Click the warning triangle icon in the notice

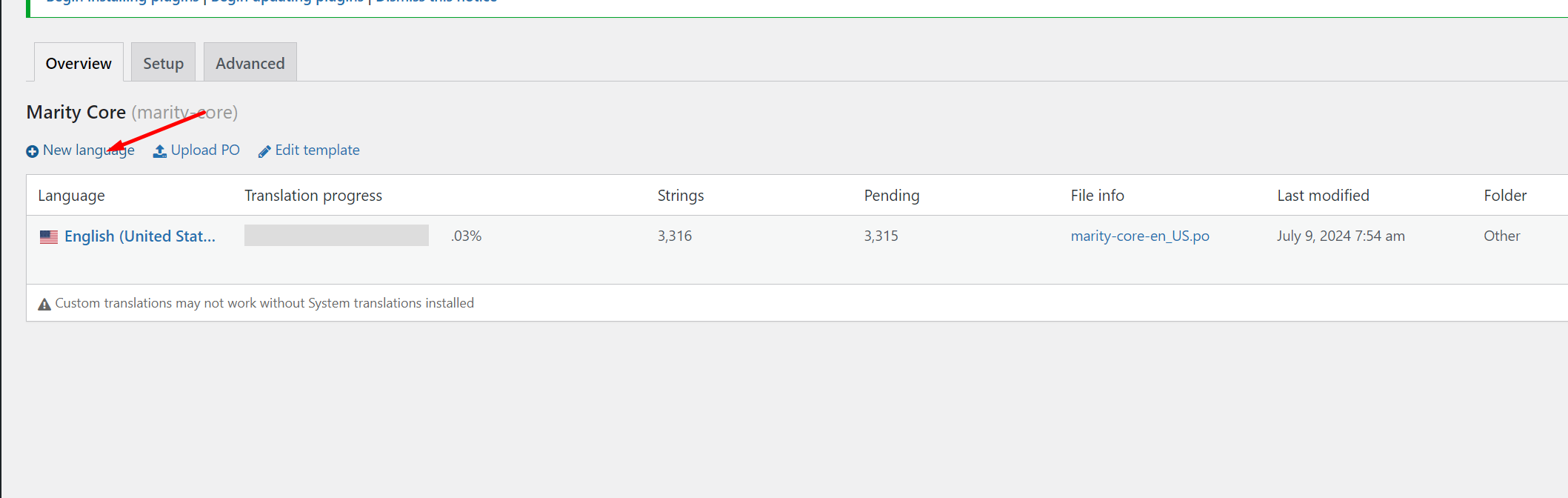[x=44, y=304]
